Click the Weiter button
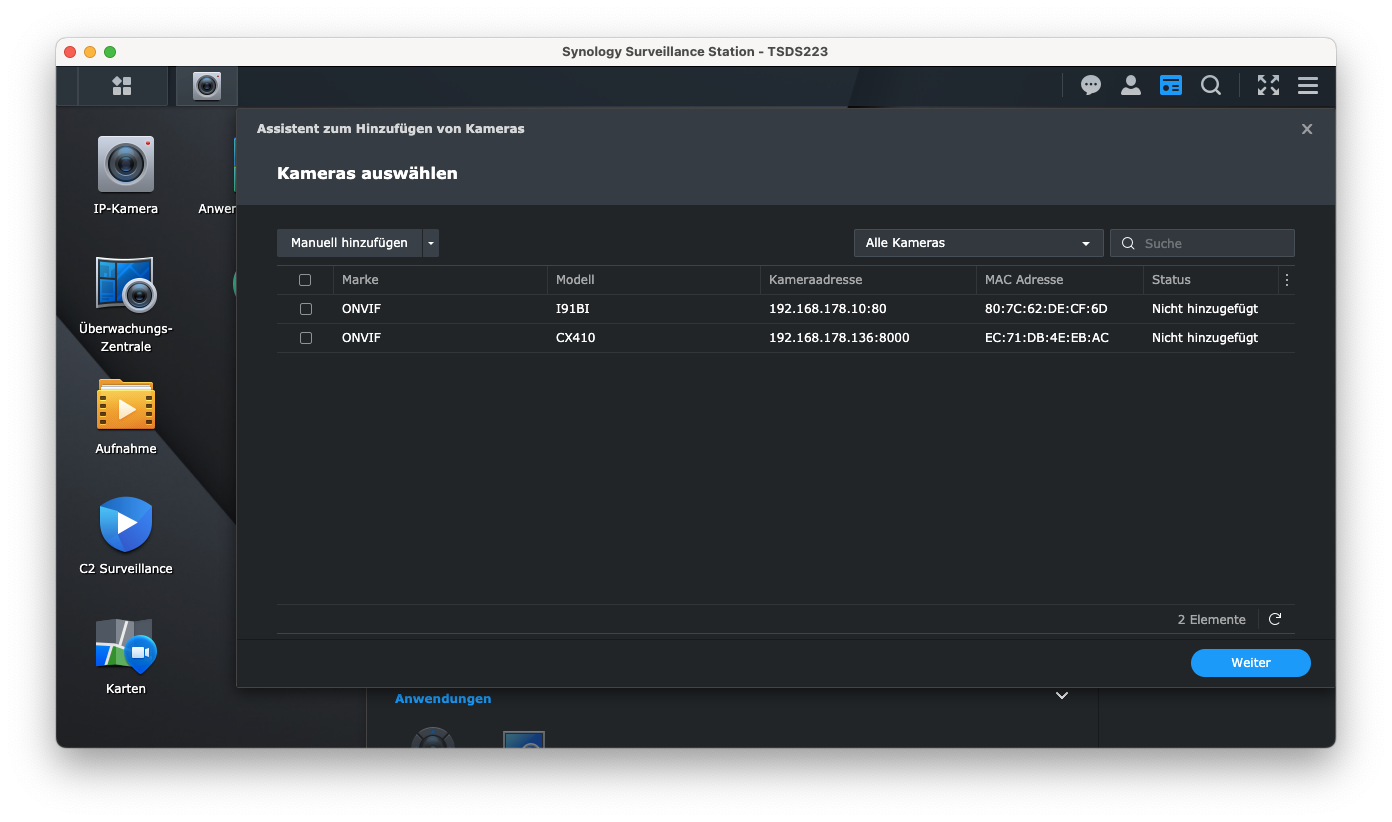This screenshot has height=822, width=1392. [x=1250, y=663]
